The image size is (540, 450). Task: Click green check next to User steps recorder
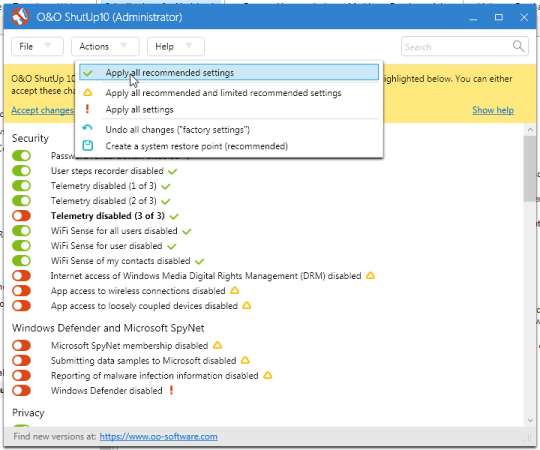(x=173, y=171)
